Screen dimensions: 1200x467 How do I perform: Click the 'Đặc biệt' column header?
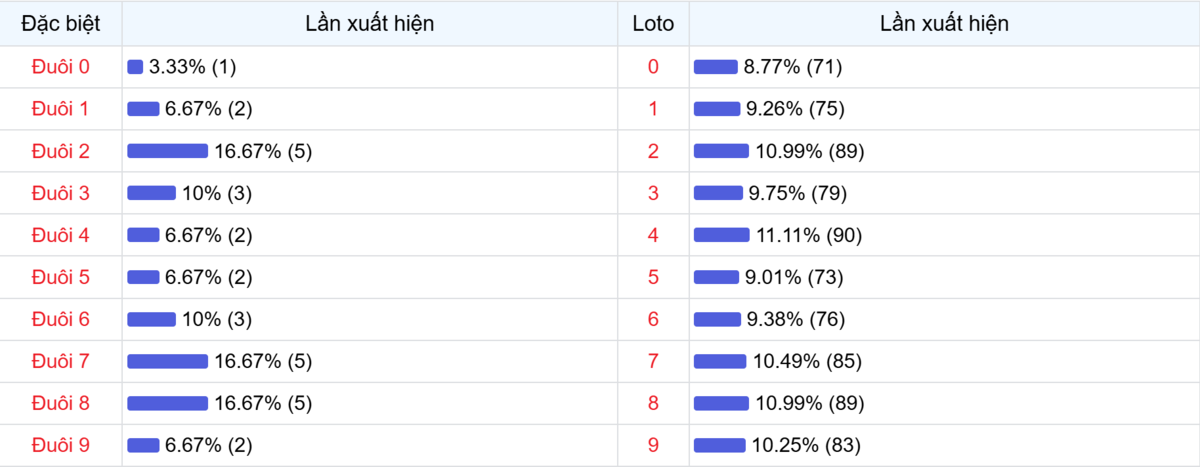point(61,24)
